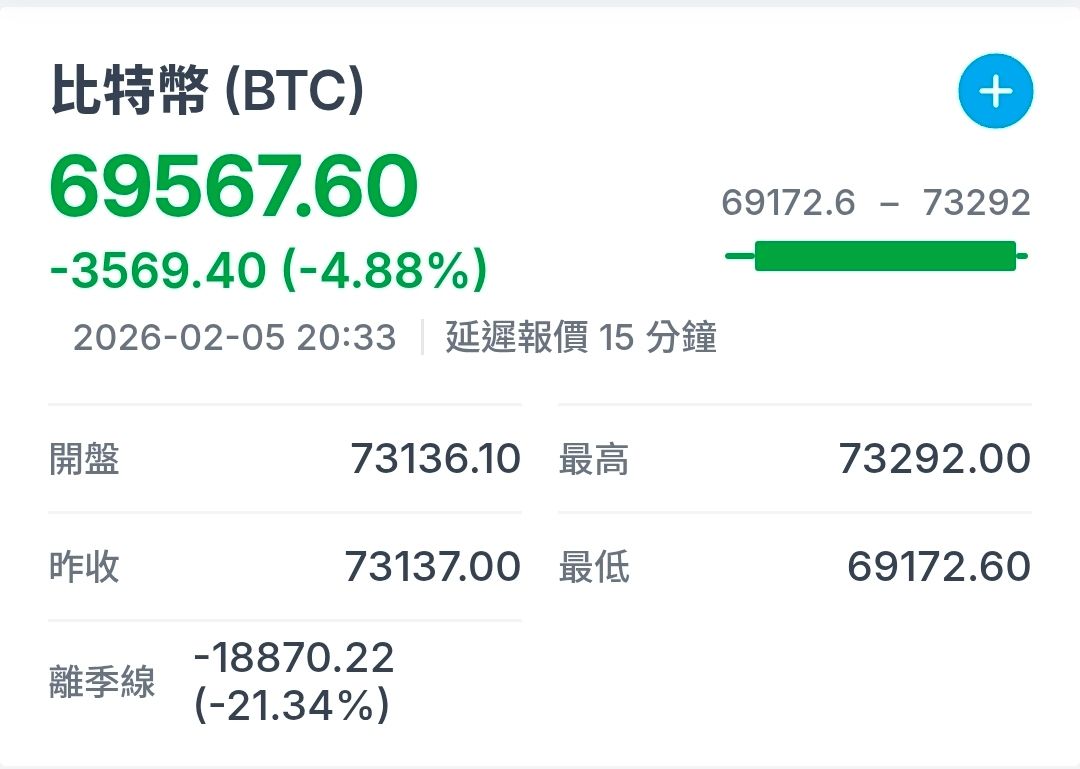Tap the 離季線 label
Image resolution: width=1080 pixels, height=769 pixels.
(x=102, y=684)
